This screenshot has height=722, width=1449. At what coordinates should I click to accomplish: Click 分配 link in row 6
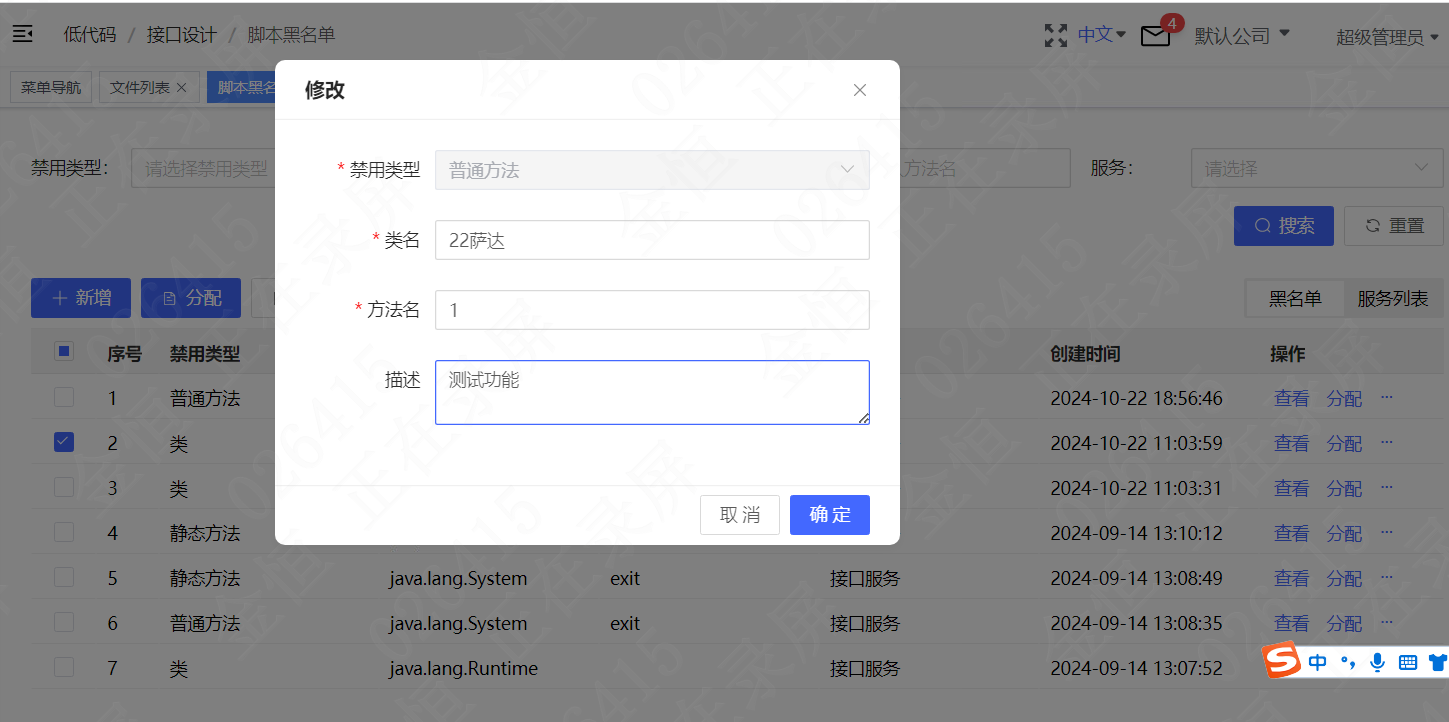coord(1344,623)
